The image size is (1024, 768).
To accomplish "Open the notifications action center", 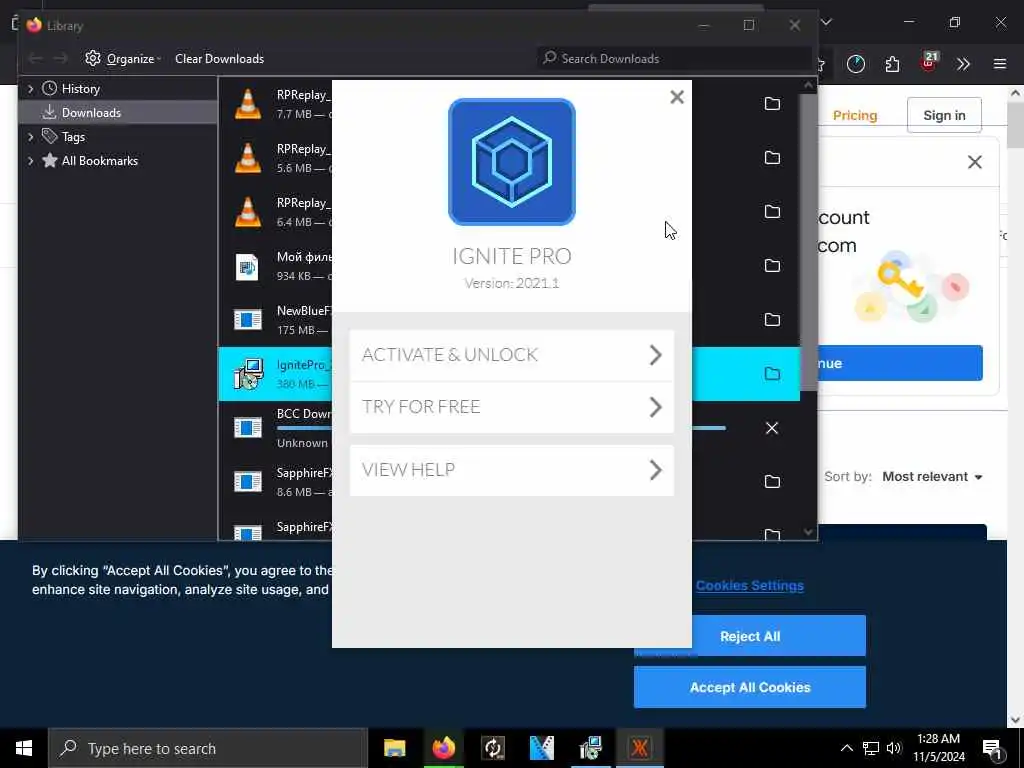I will tap(993, 749).
